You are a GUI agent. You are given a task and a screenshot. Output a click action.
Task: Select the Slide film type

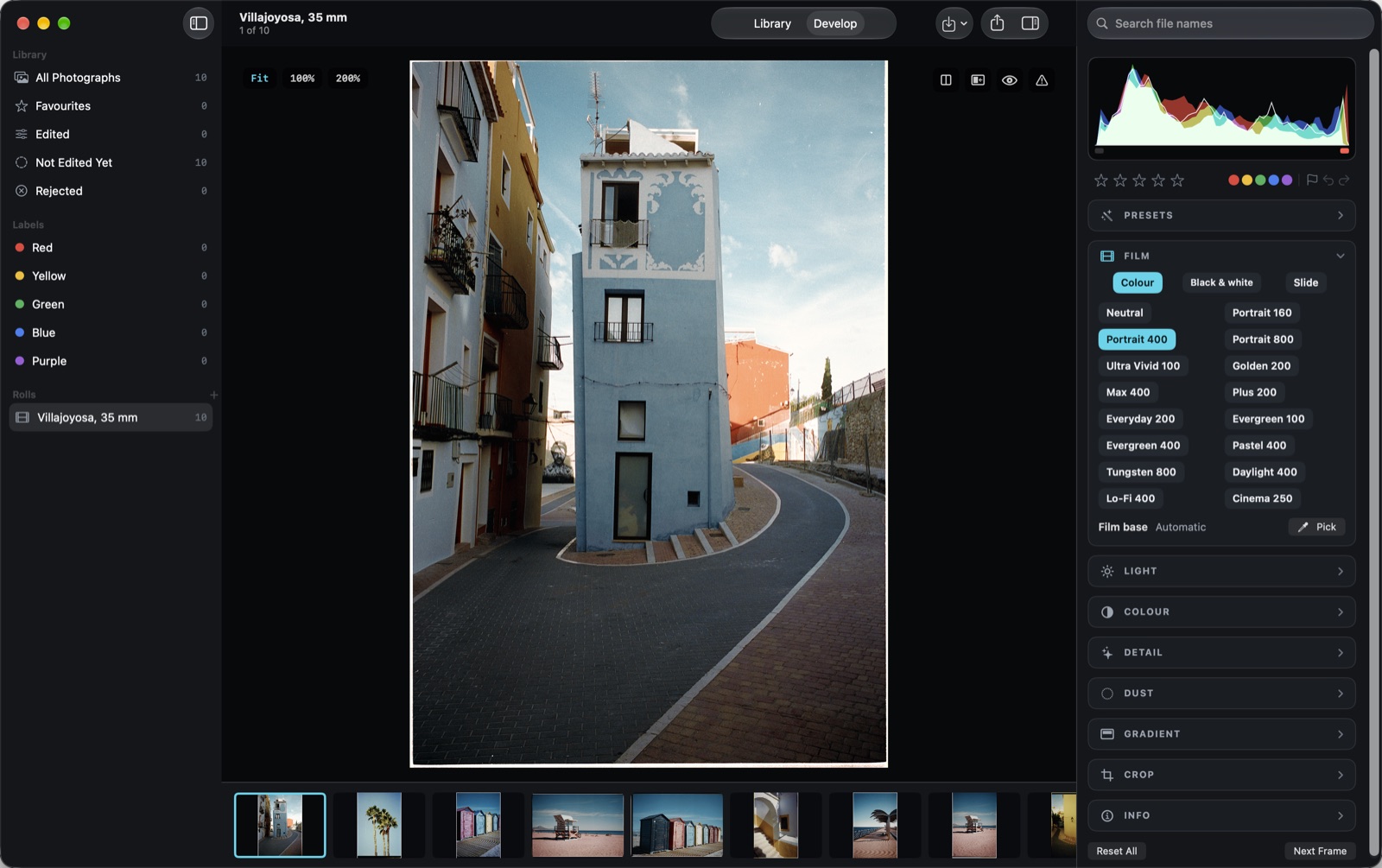pos(1305,282)
